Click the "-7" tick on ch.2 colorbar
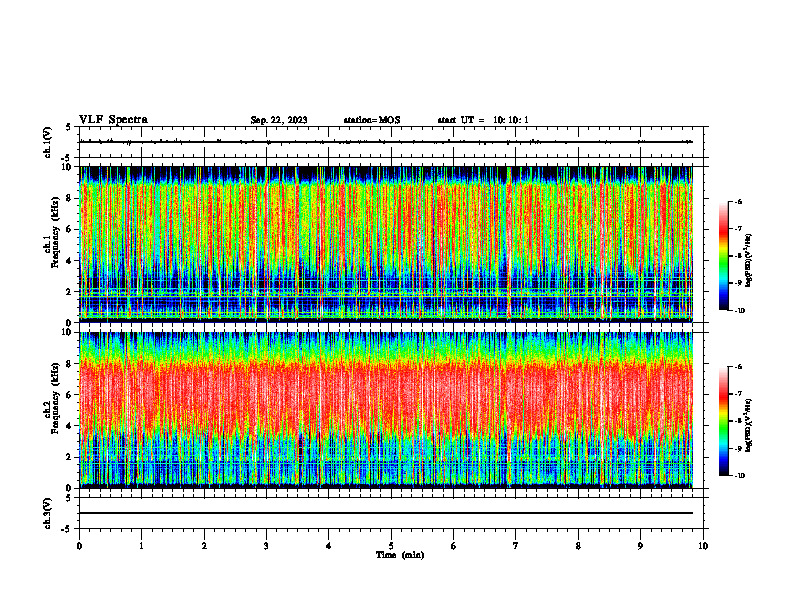 (x=738, y=394)
